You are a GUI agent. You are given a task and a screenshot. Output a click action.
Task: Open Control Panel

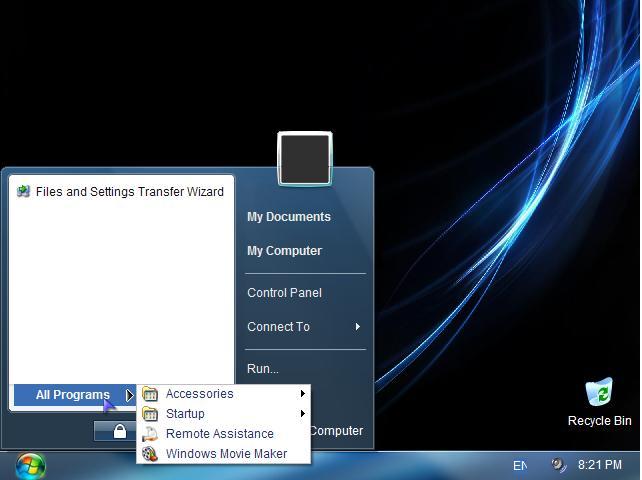tap(284, 293)
